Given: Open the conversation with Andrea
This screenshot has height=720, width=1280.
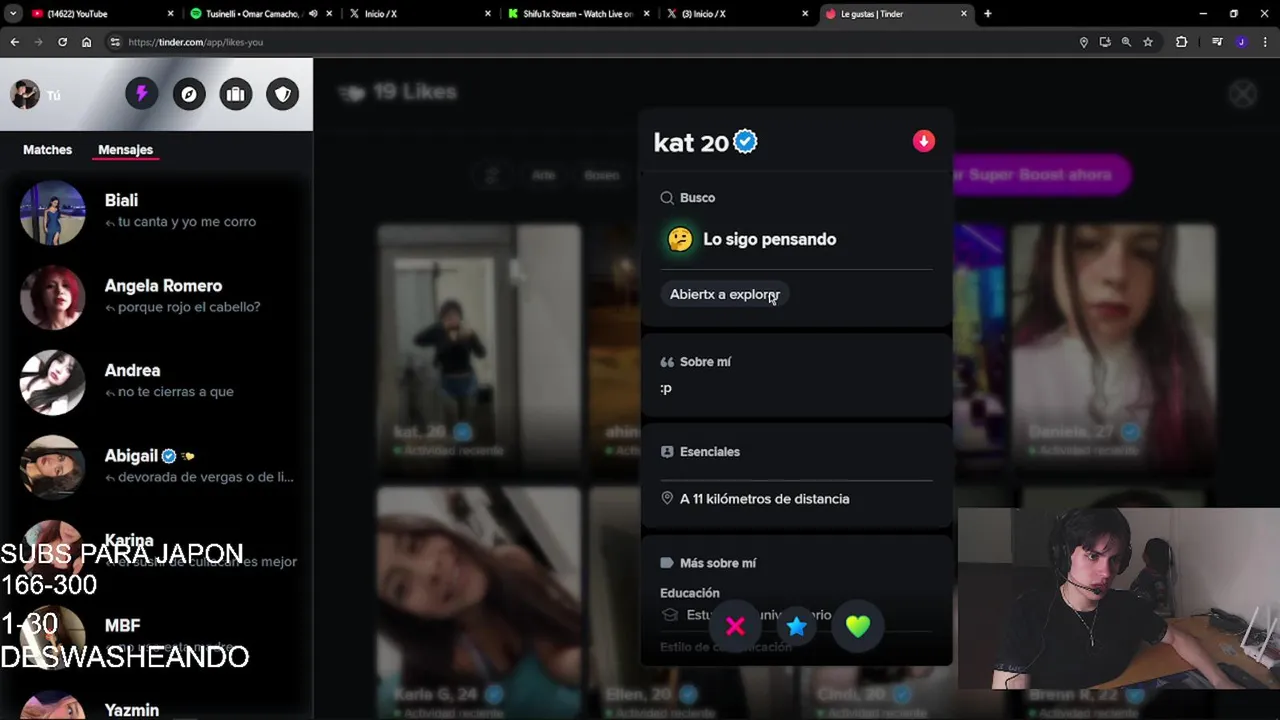Looking at the screenshot, I should [156, 382].
